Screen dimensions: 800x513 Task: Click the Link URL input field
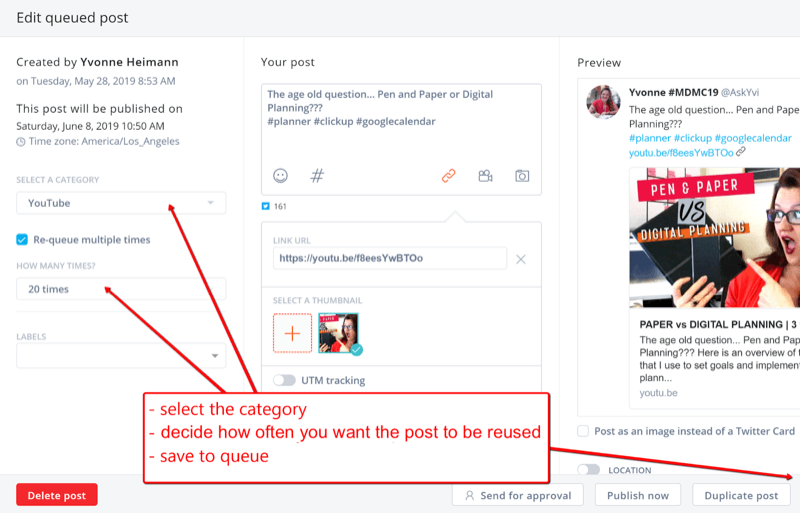[x=390, y=258]
